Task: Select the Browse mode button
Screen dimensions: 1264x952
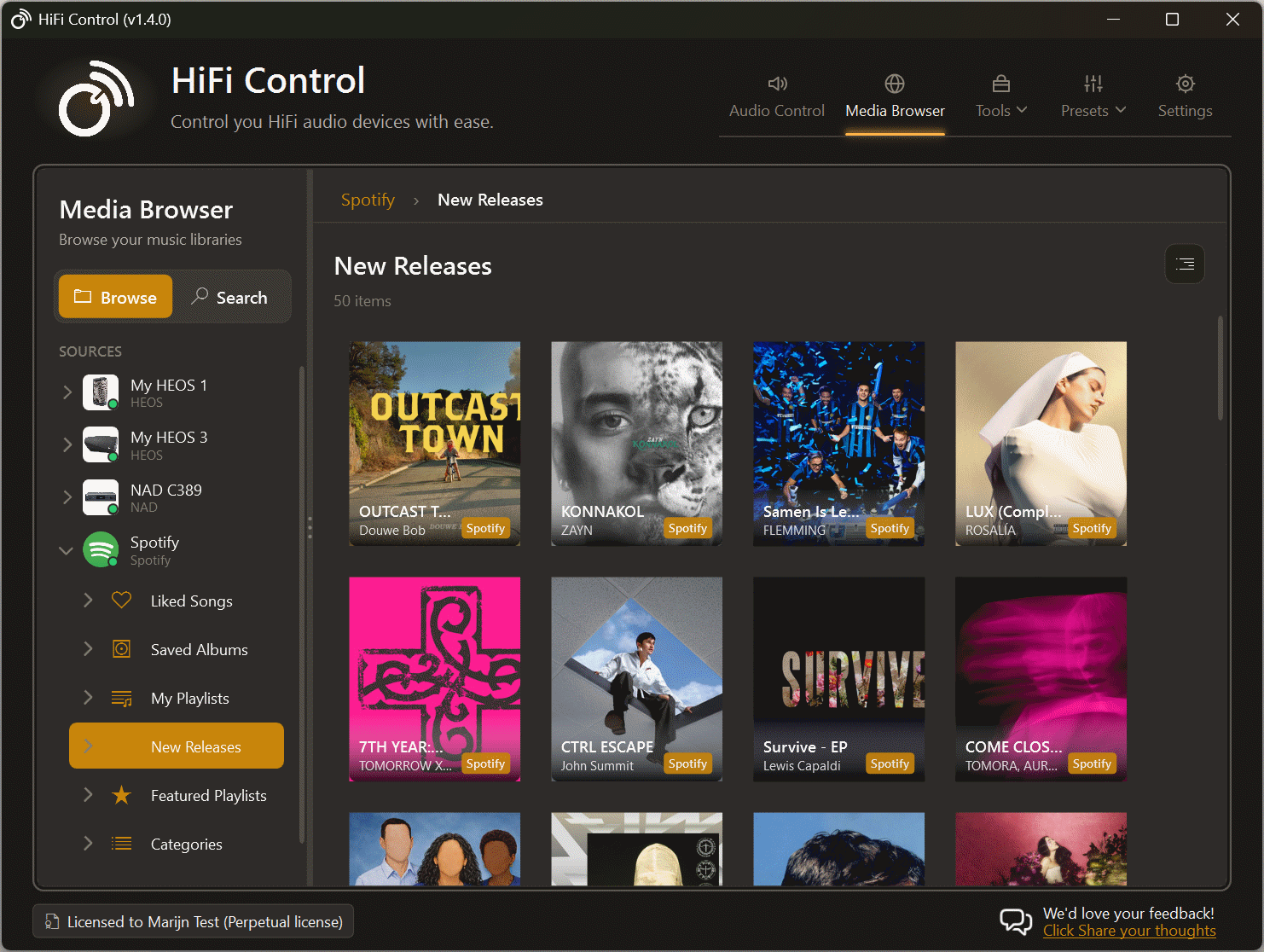Action: (115, 297)
